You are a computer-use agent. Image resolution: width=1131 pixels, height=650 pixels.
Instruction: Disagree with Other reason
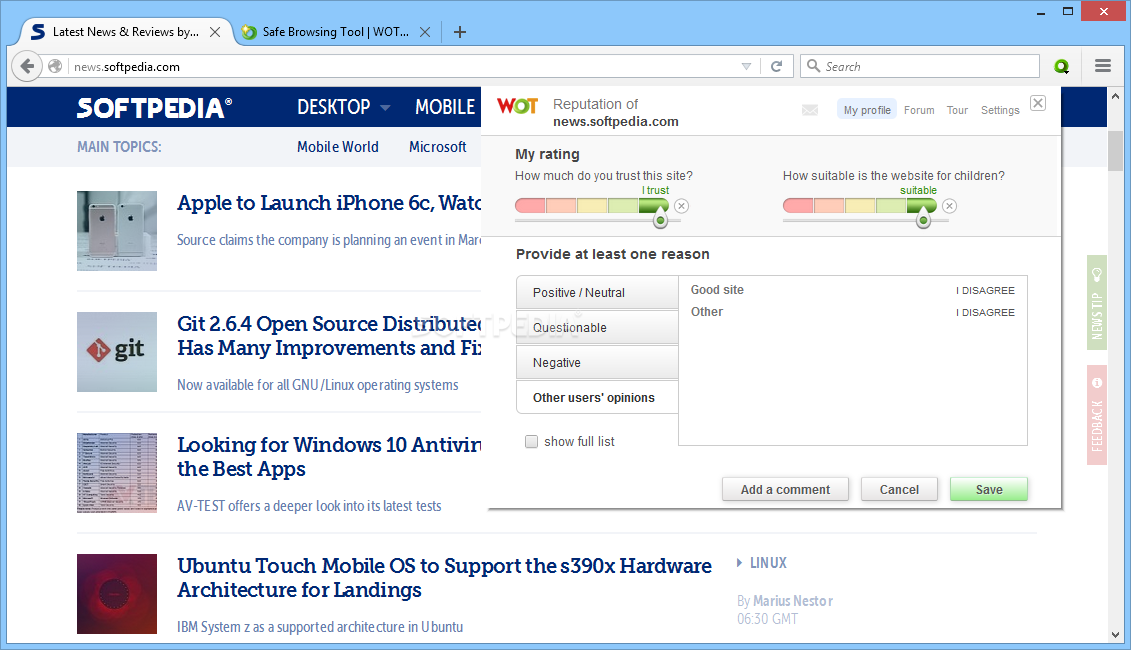click(x=985, y=312)
